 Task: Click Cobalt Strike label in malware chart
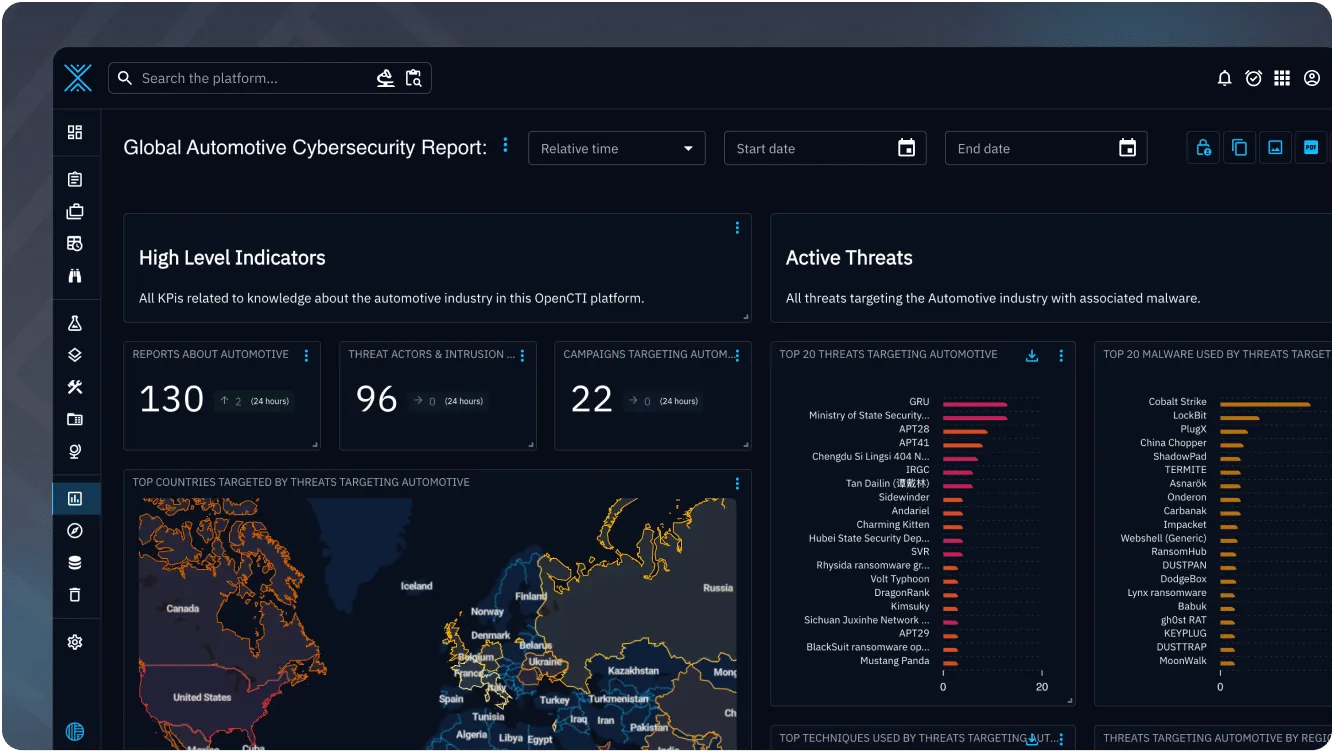pyautogui.click(x=1178, y=402)
